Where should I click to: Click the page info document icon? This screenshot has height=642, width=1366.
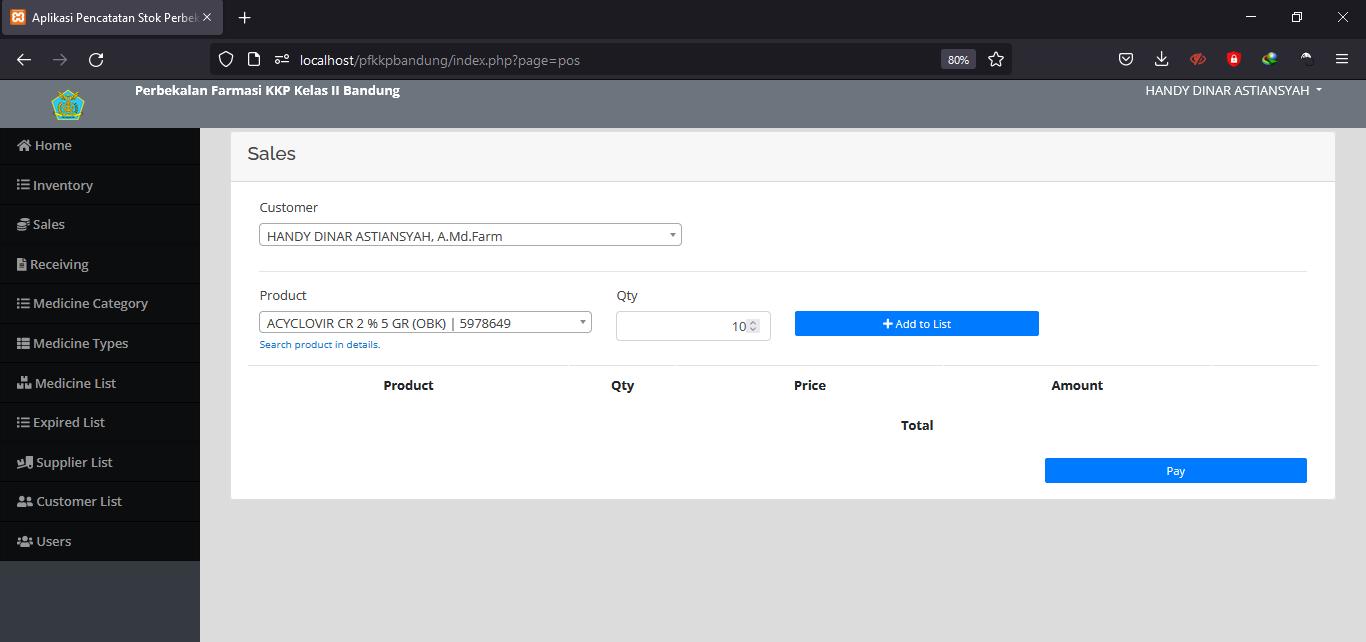point(254,59)
